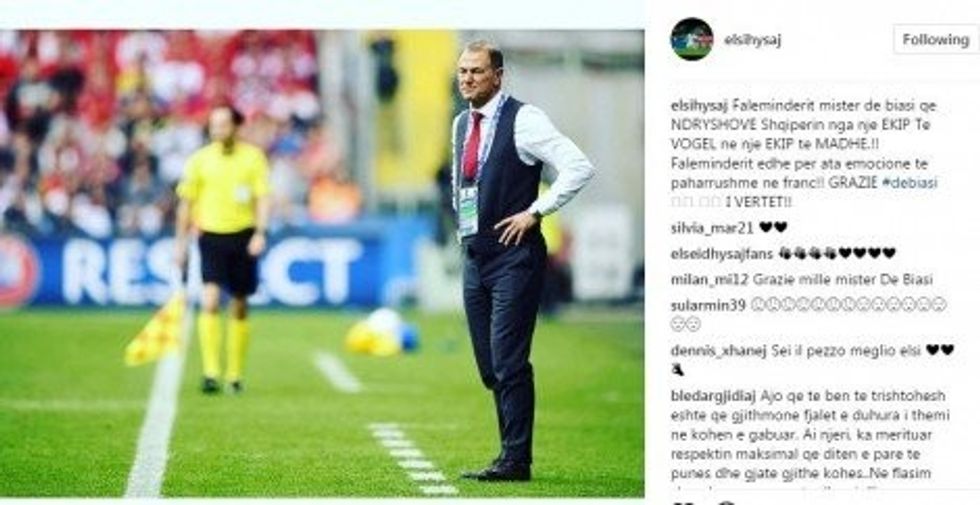Click the clapping emojis by elseidhysajfans
The width and height of the screenshot is (980, 505).
(x=807, y=253)
